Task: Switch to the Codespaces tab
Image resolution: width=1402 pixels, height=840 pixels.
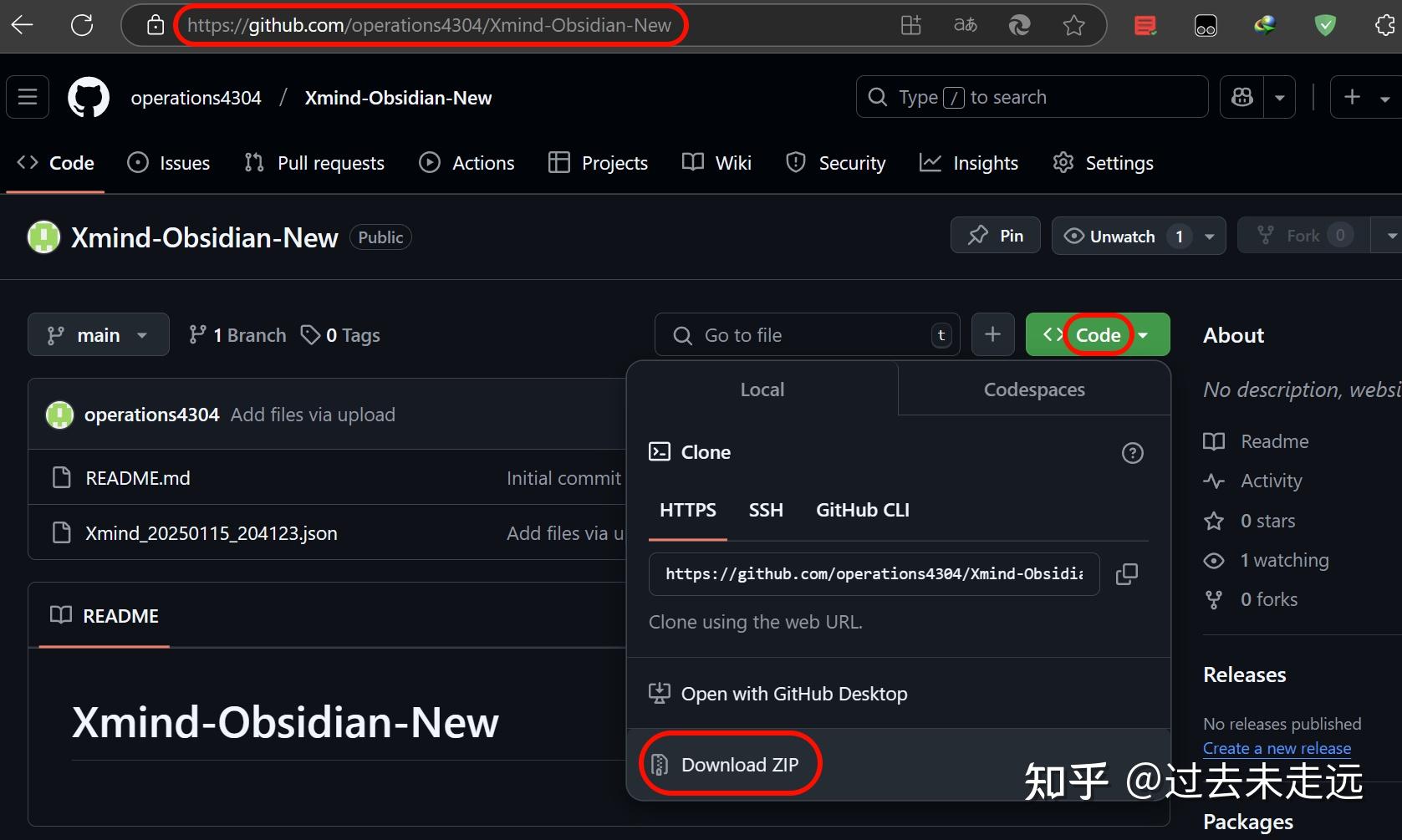Action: pyautogui.click(x=1033, y=389)
